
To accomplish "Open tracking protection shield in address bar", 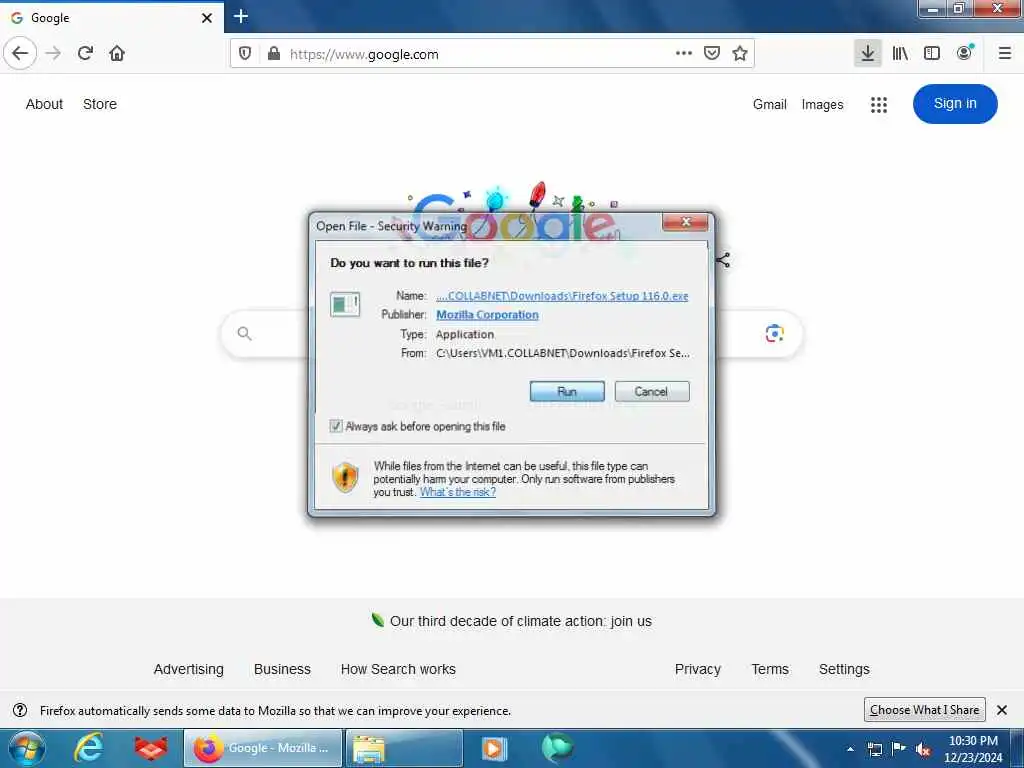I will pos(245,54).
